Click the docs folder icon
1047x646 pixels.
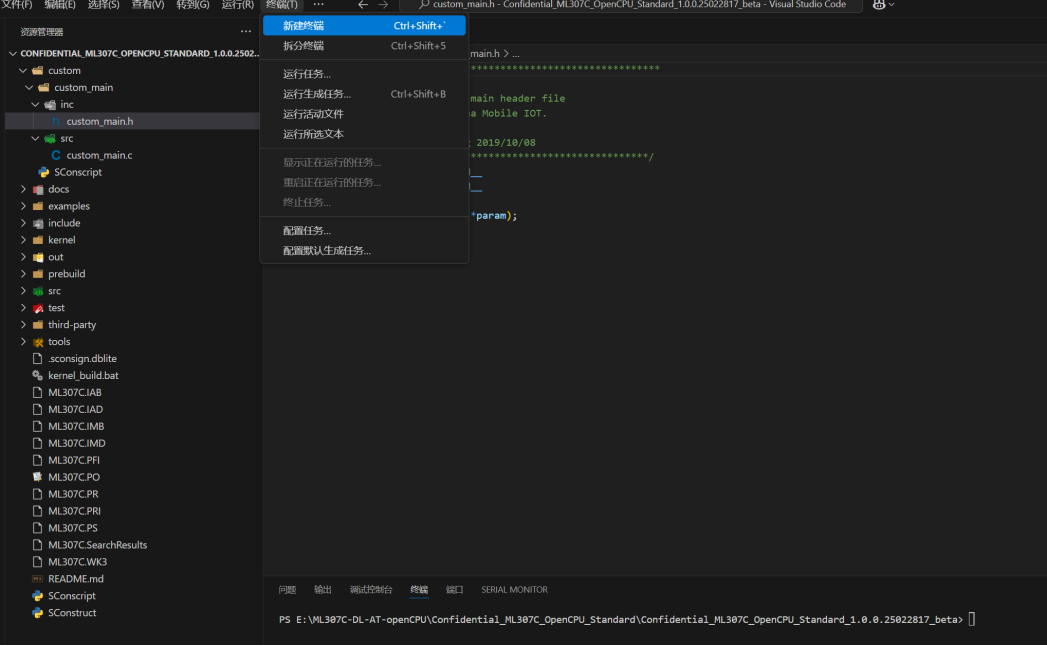pos(38,189)
